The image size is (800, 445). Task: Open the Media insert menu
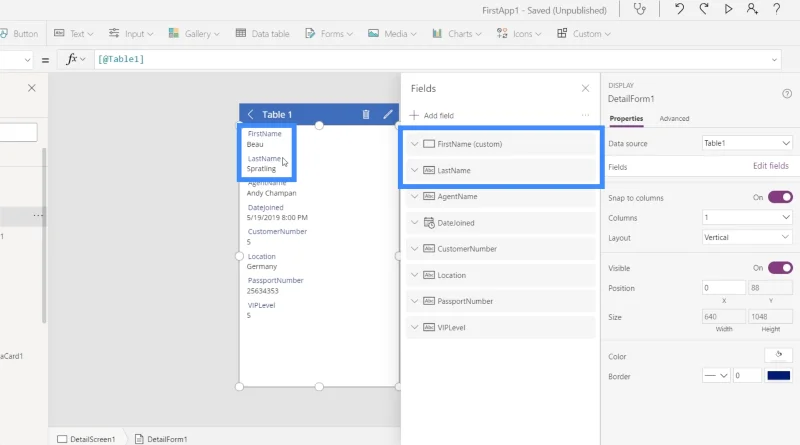(392, 34)
